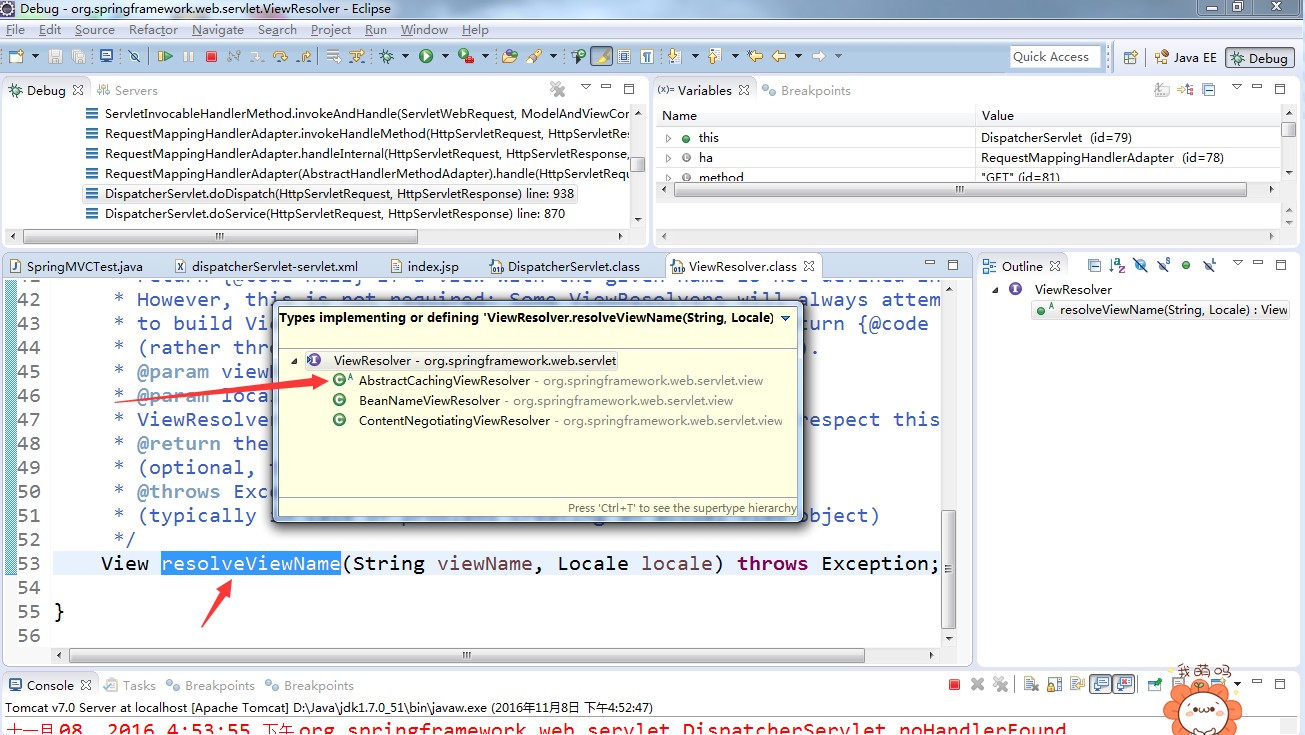Toggle Show Console on standard error change
Viewport: 1305px width, 735px height.
click(x=1124, y=685)
